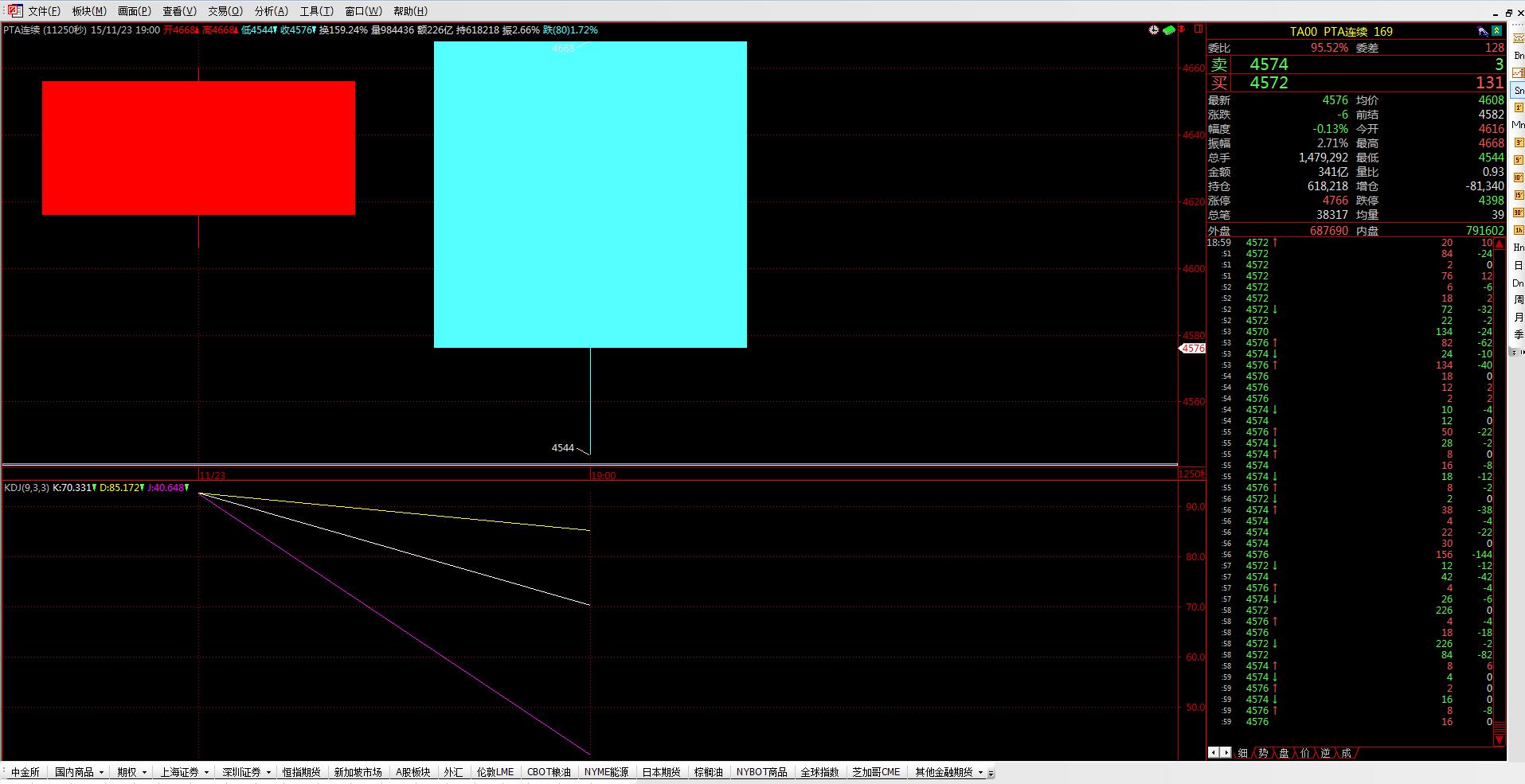This screenshot has width=1525, height=784.
Task: Open the 画面(P) menu
Action: (135, 11)
